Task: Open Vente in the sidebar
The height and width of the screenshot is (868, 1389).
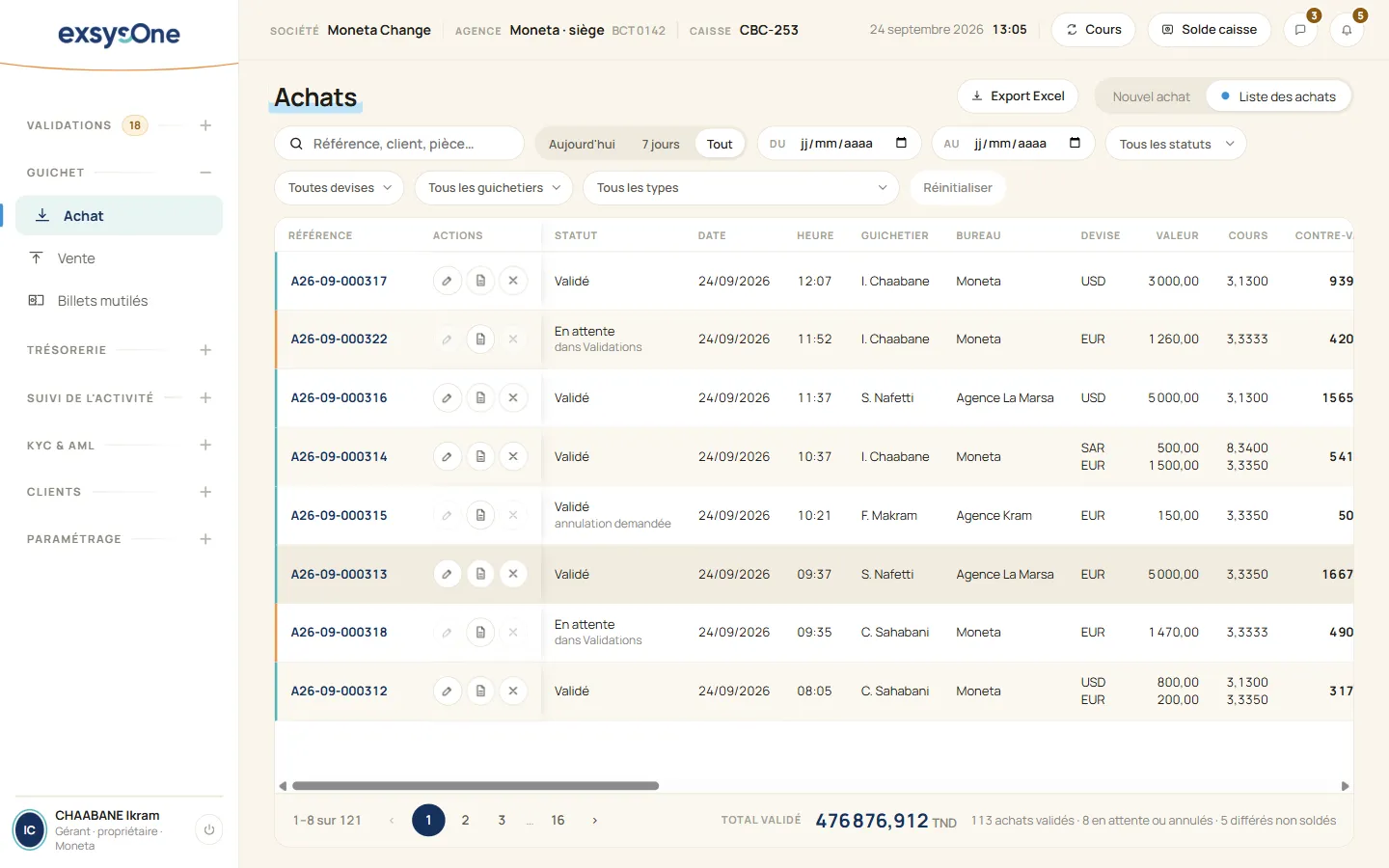Action: [119, 258]
